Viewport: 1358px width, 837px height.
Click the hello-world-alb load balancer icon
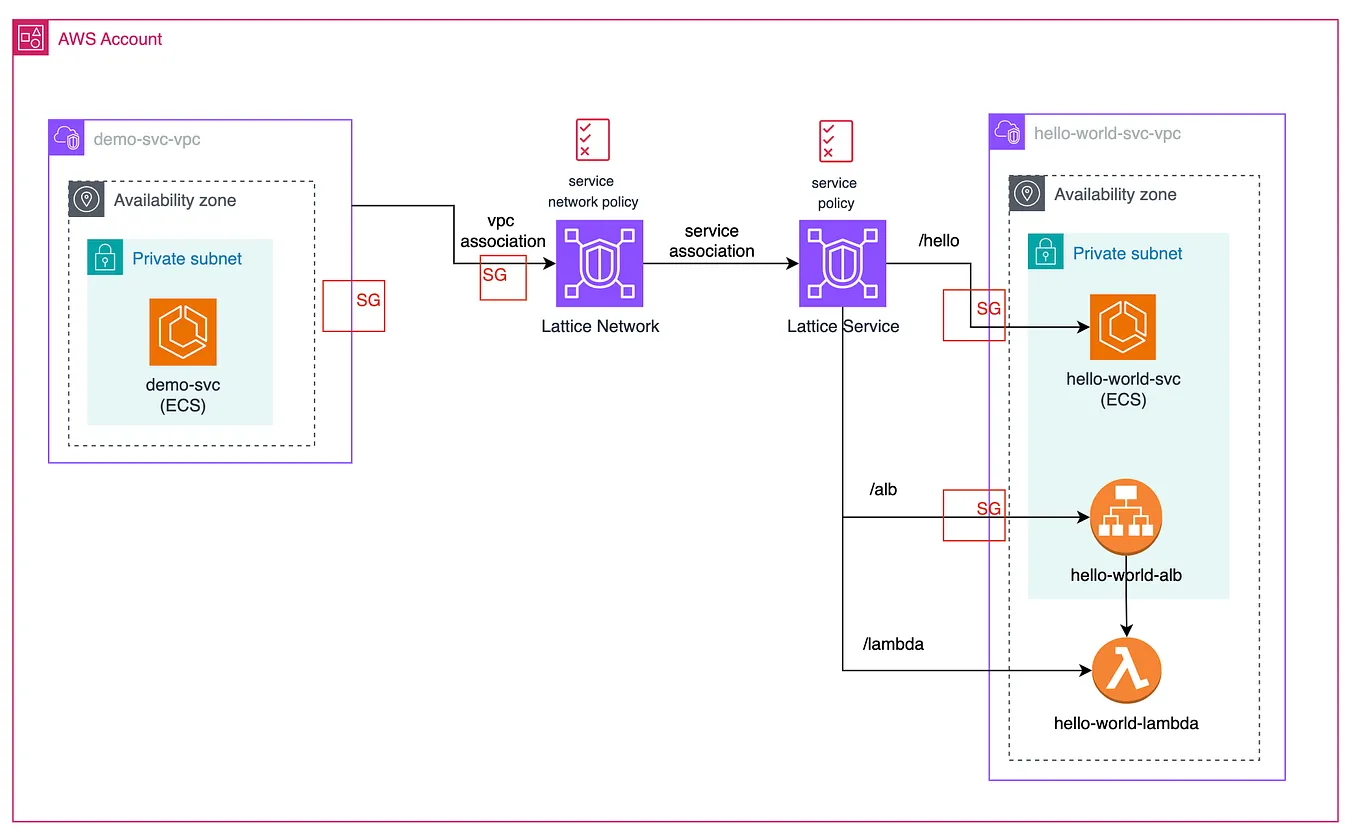click(1125, 516)
